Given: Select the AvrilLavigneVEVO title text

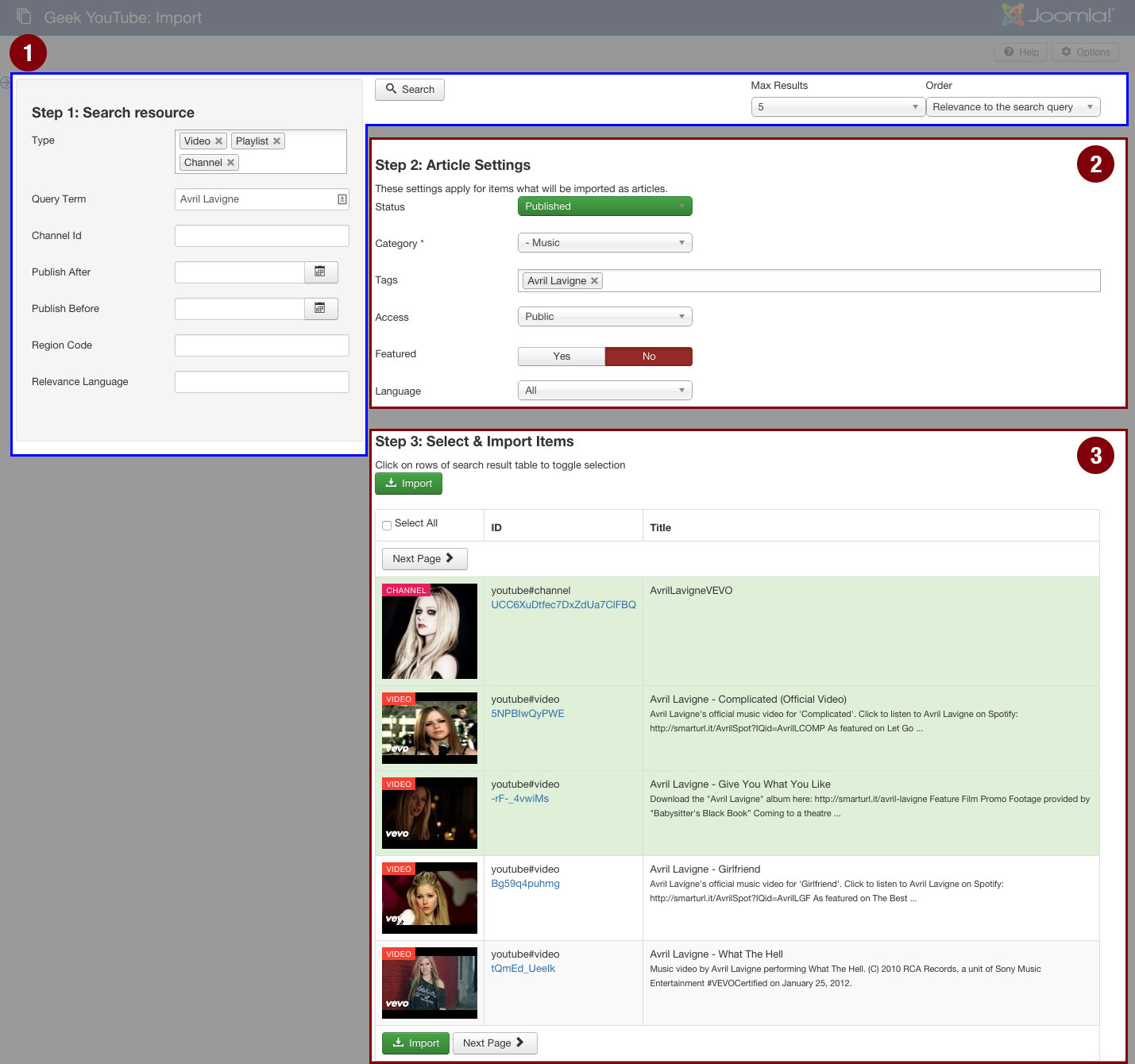Looking at the screenshot, I should coord(691,591).
